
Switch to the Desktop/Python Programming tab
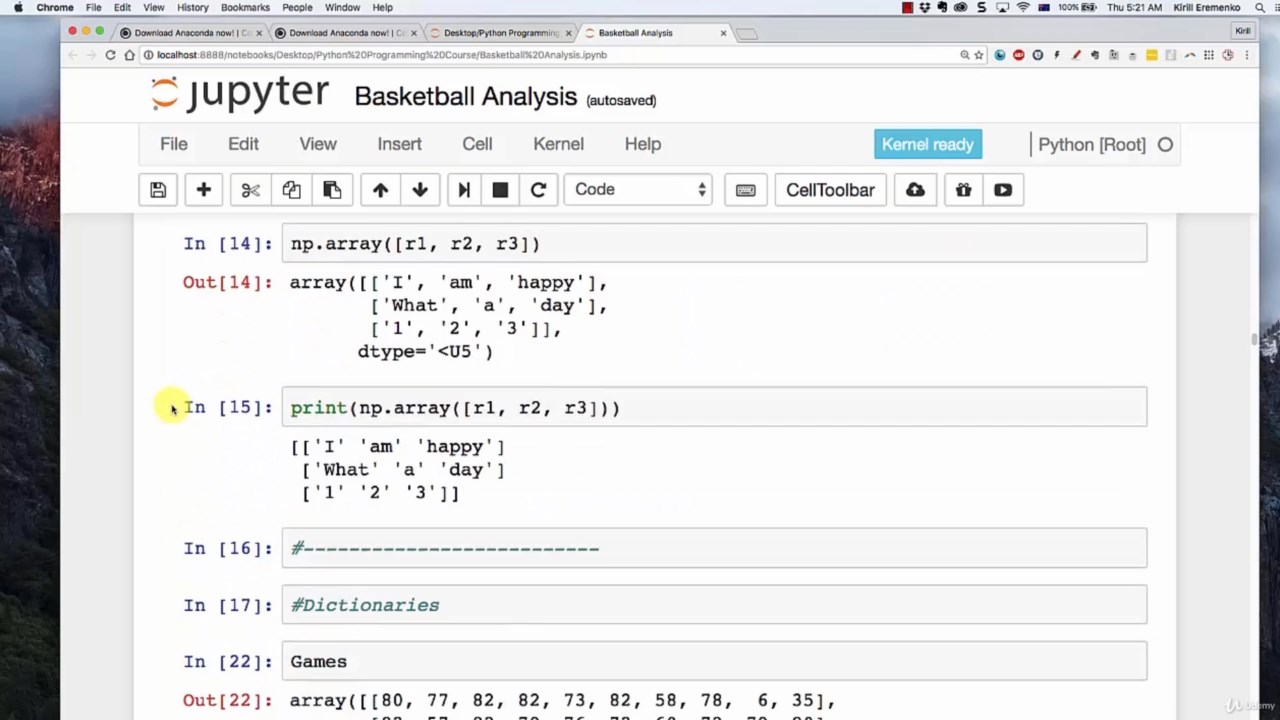pyautogui.click(x=500, y=33)
